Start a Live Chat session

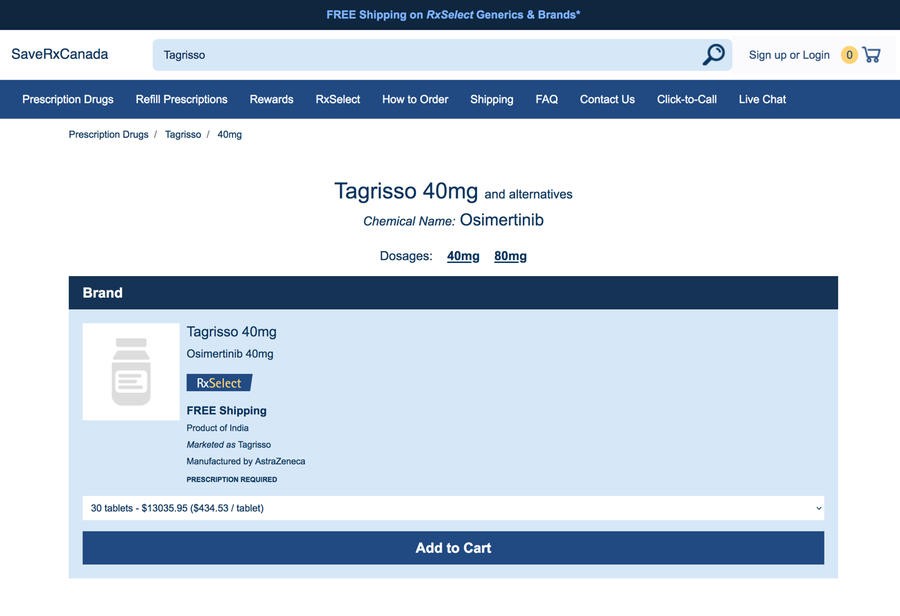[762, 99]
